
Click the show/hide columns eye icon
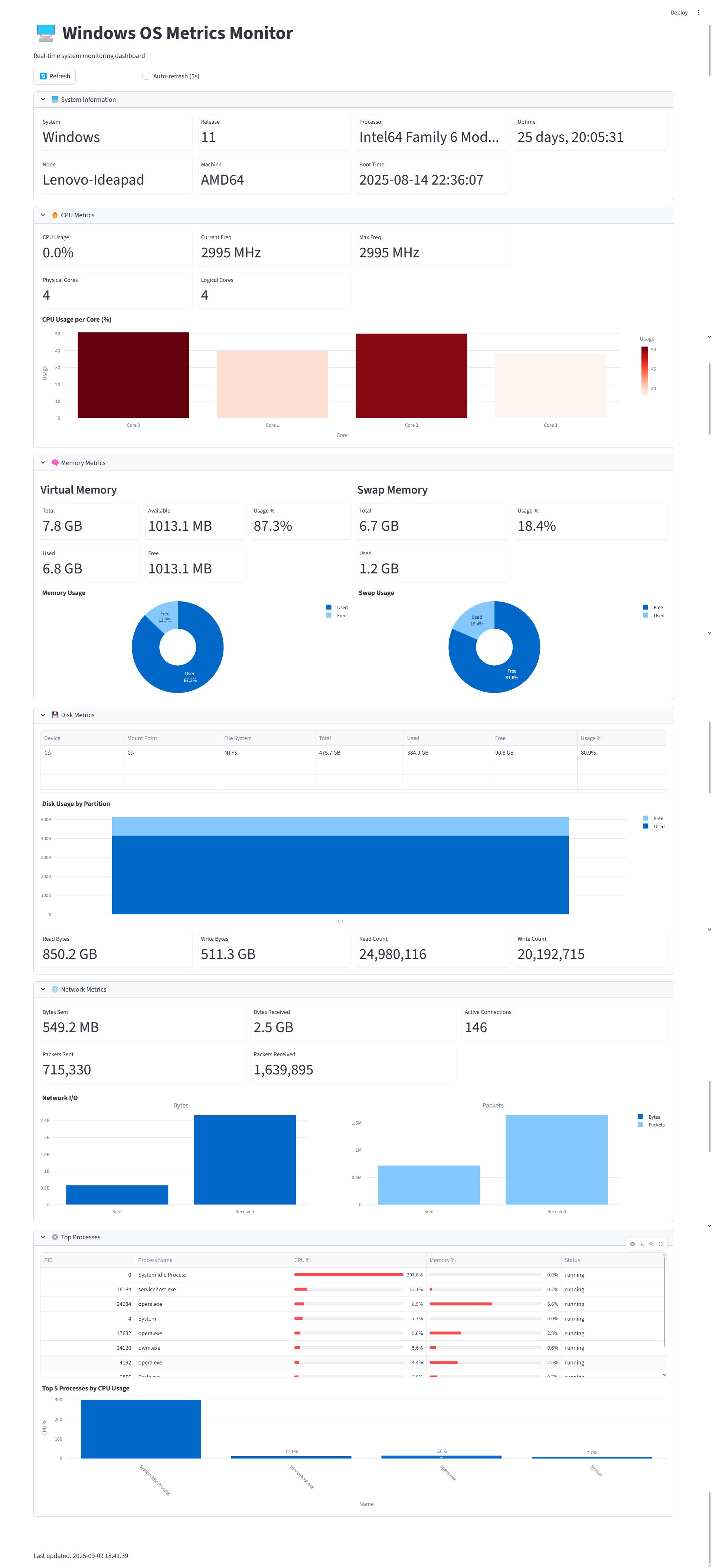click(x=632, y=1244)
